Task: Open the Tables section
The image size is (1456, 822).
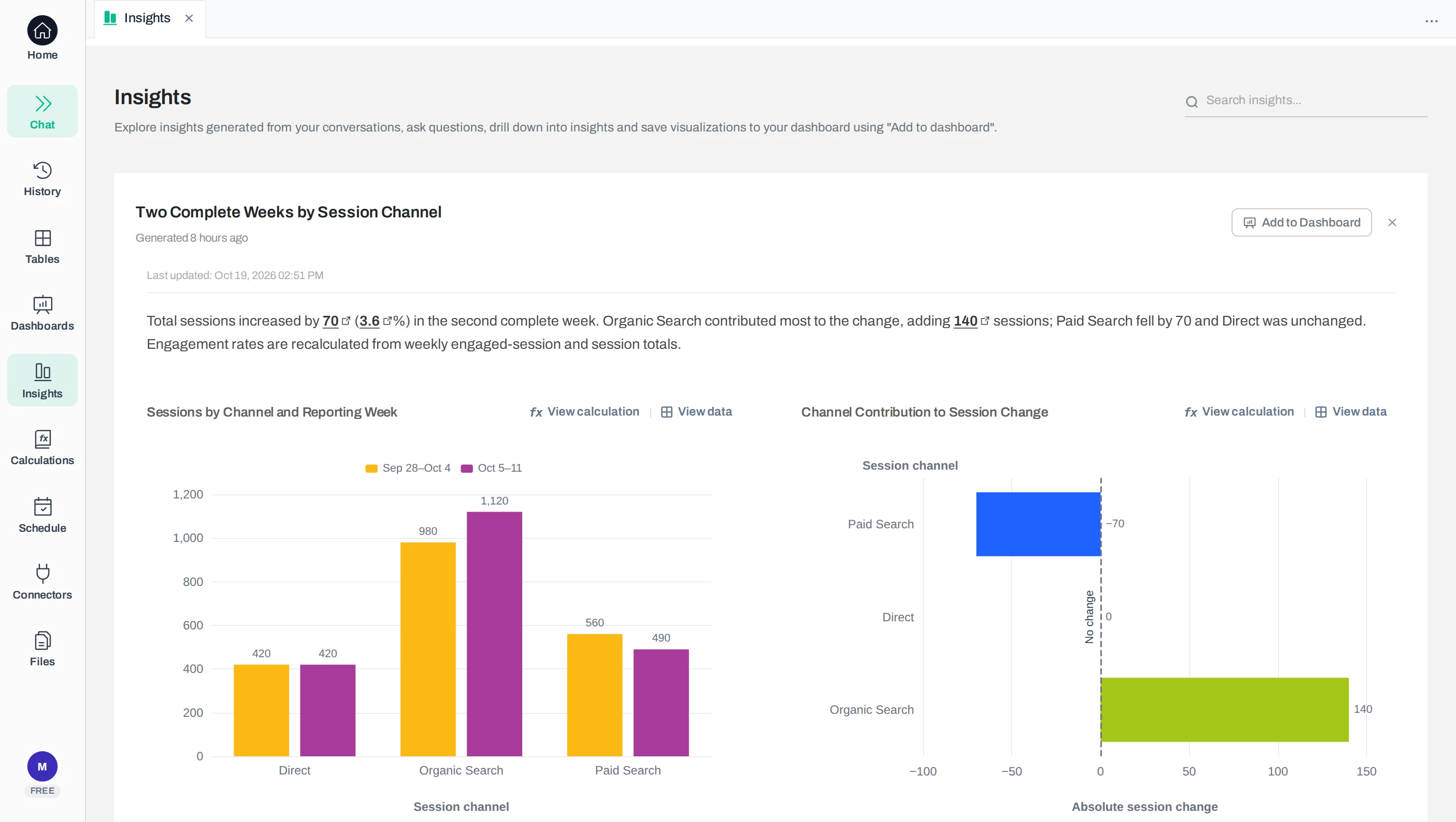Action: pyautogui.click(x=42, y=247)
